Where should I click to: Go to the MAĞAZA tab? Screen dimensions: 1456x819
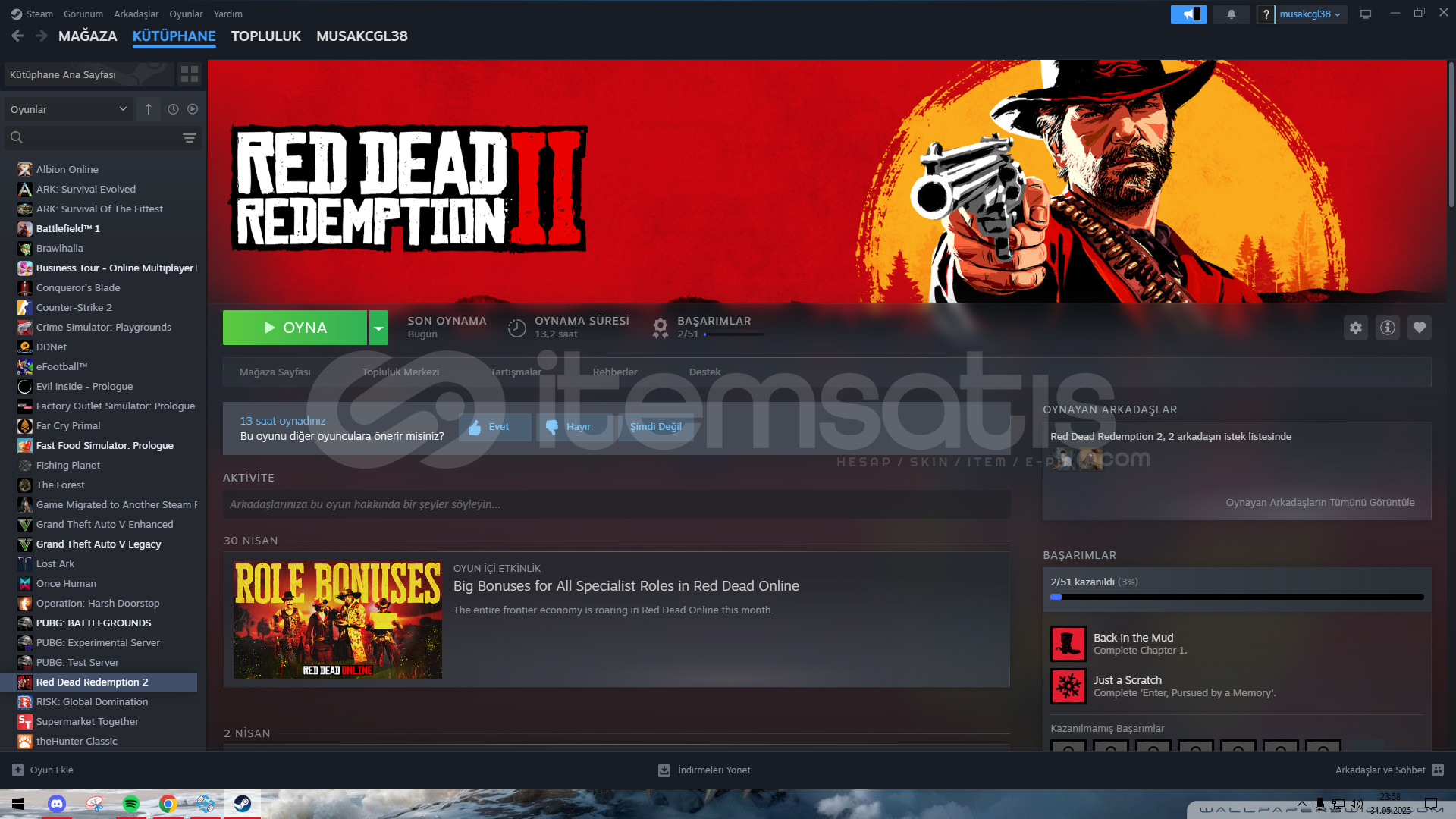tap(88, 36)
